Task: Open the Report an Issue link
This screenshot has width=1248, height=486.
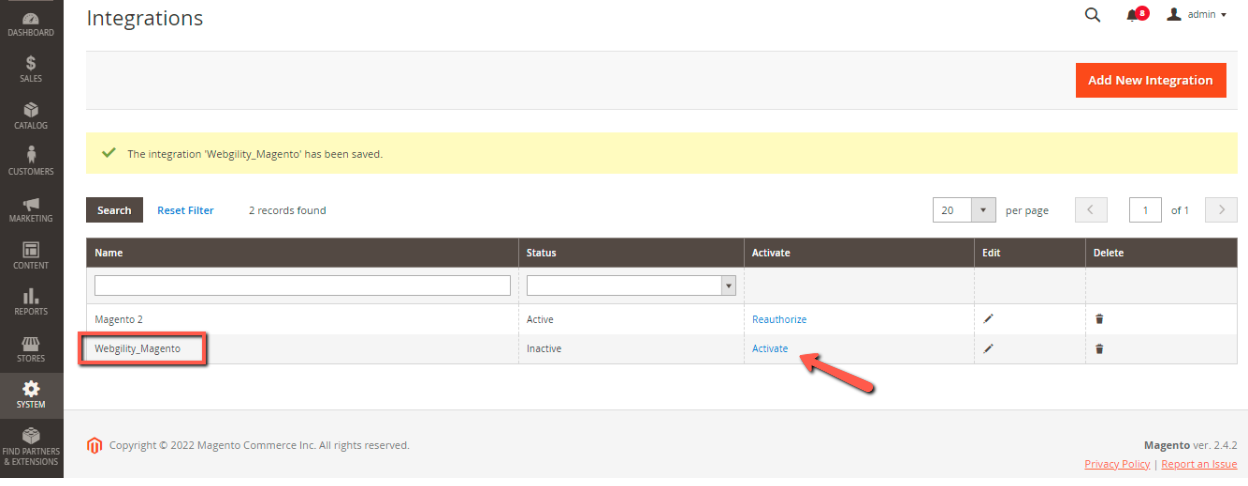Action: point(1199,464)
